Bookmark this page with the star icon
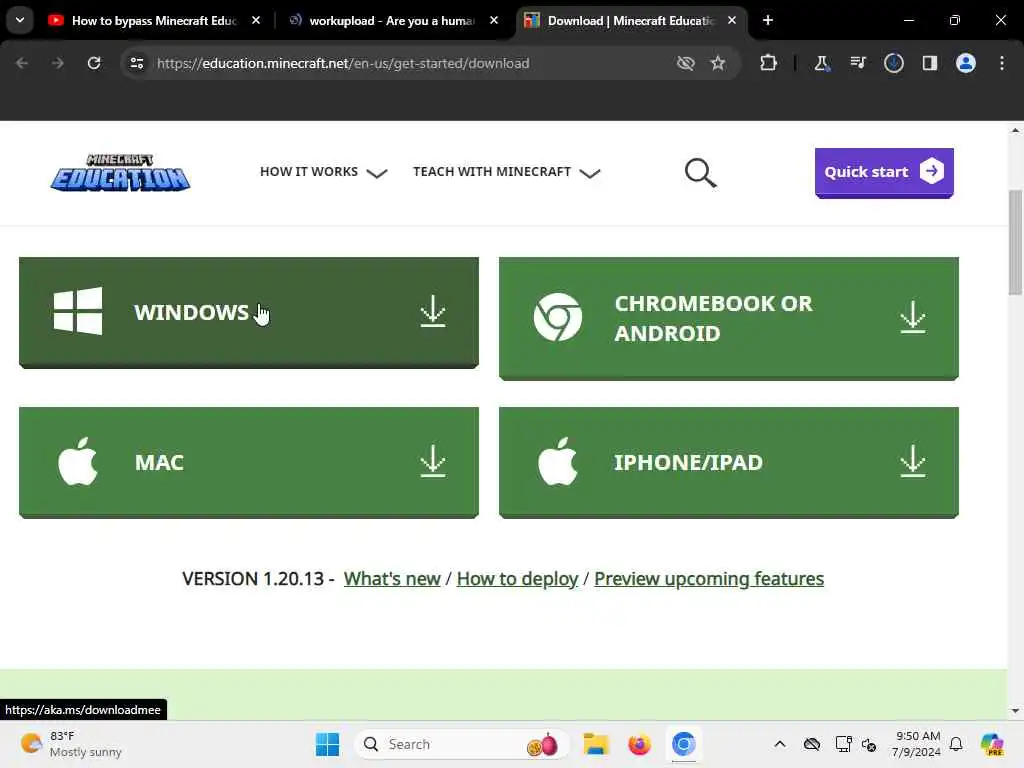This screenshot has height=768, width=1024. pos(718,63)
